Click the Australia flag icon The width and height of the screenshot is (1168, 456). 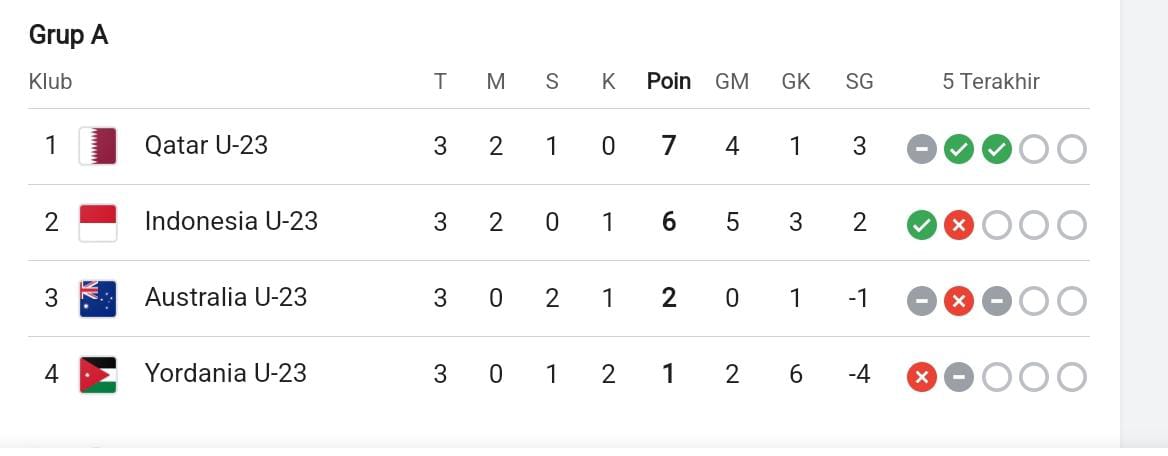click(x=98, y=298)
